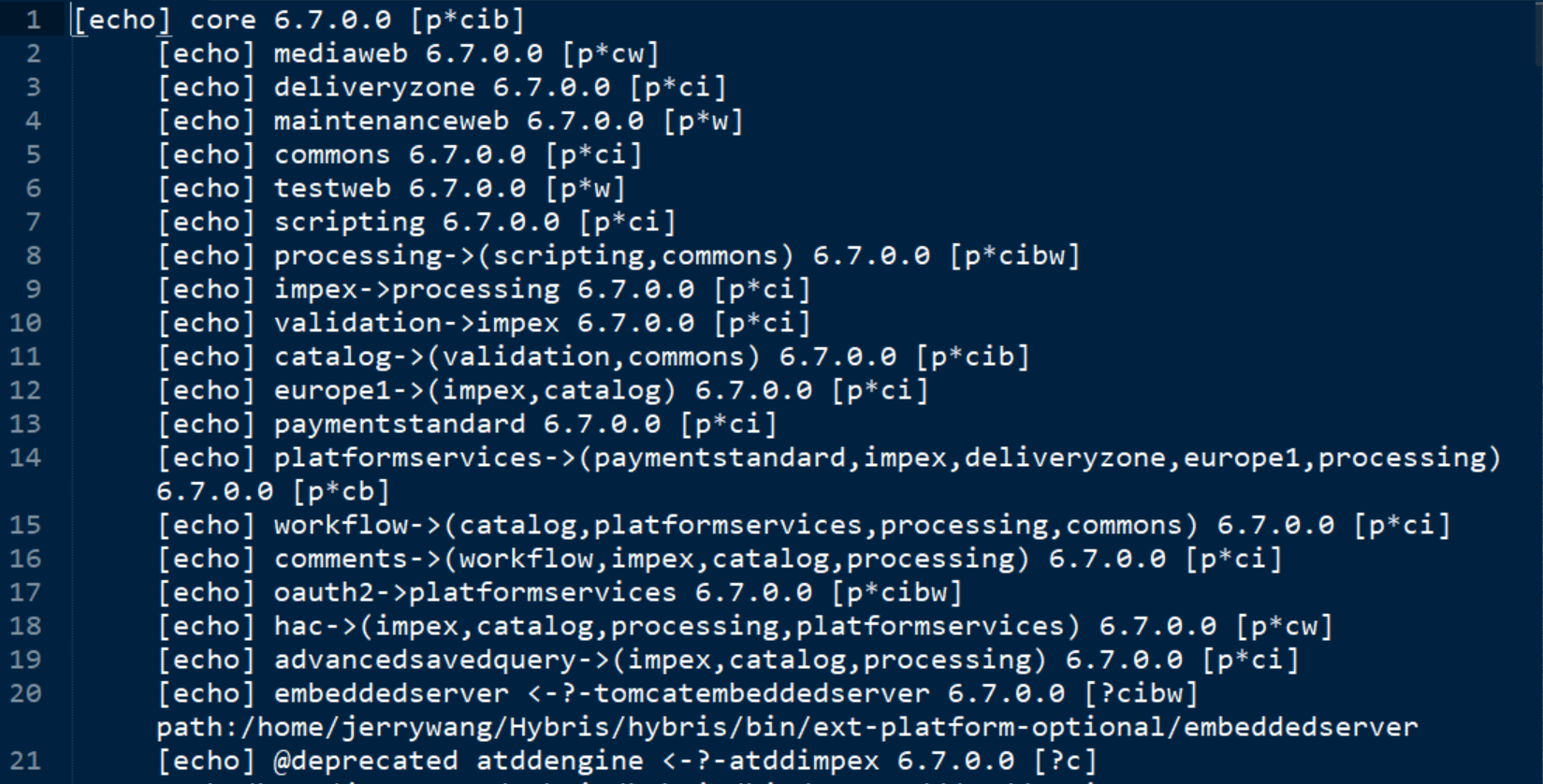
Task: Click the word embeddedserver on line 20
Action: point(391,693)
